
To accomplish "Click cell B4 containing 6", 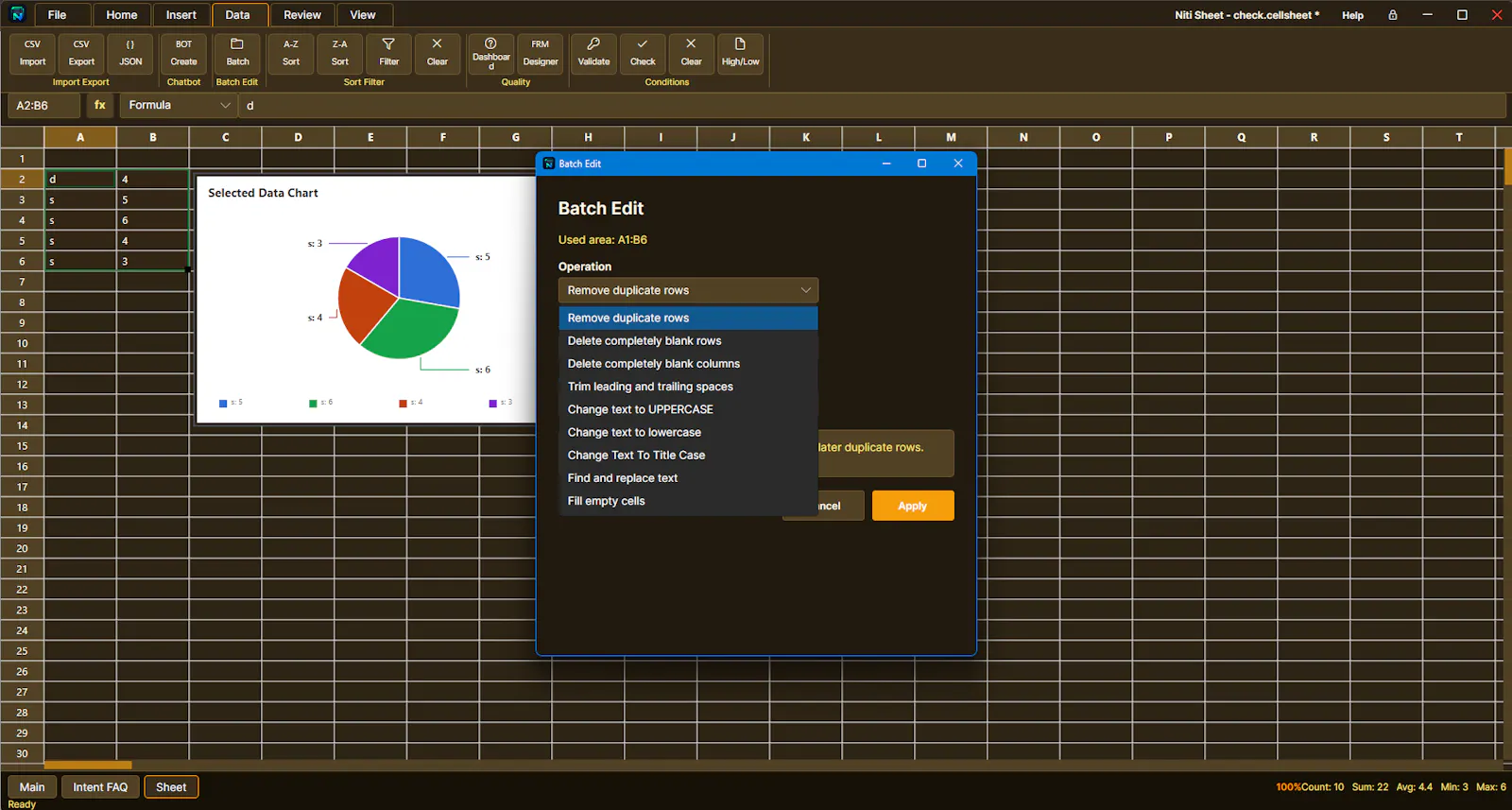I will pyautogui.click(x=153, y=220).
